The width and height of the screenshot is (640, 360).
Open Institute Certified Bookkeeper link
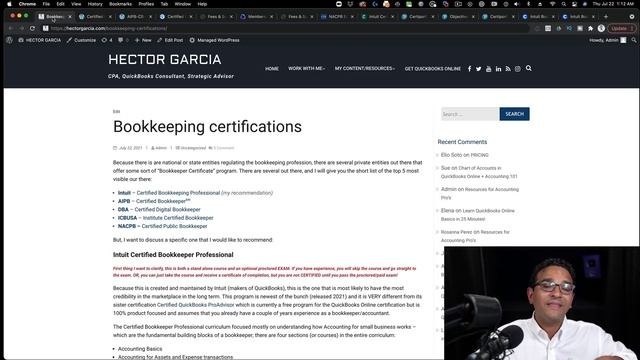[x=178, y=218]
